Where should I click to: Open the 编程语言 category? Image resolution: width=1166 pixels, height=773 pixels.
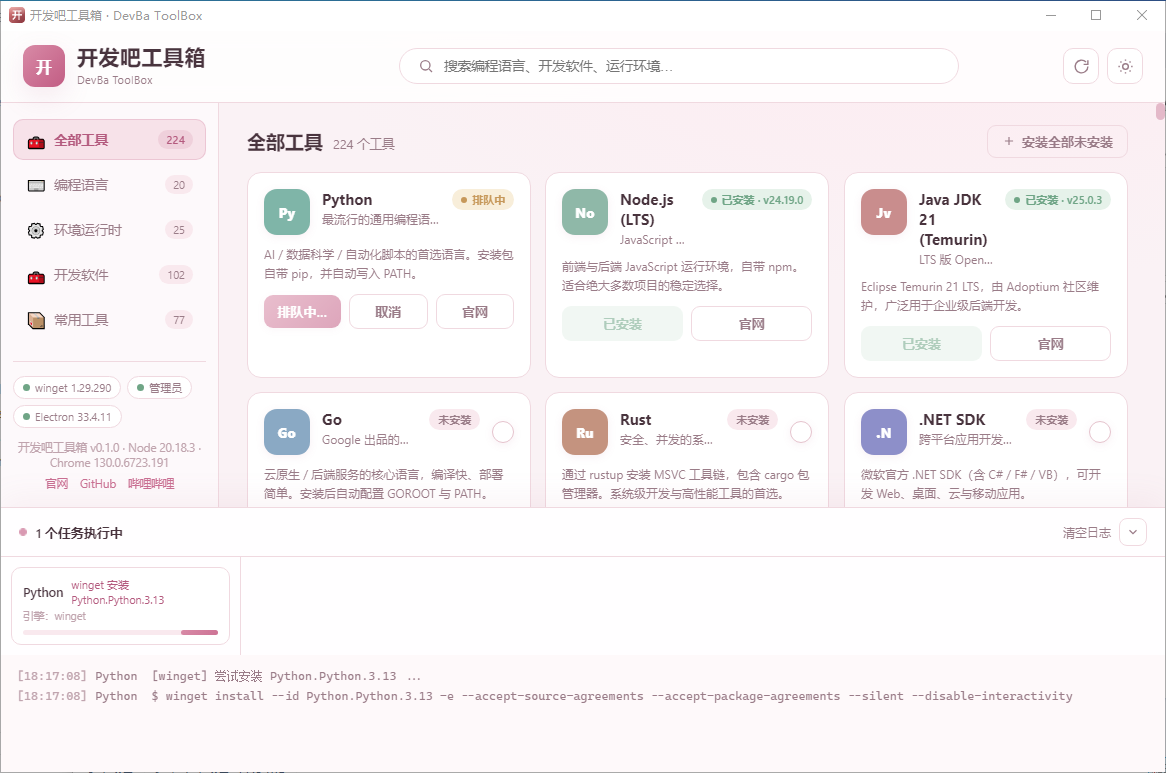click(109, 185)
